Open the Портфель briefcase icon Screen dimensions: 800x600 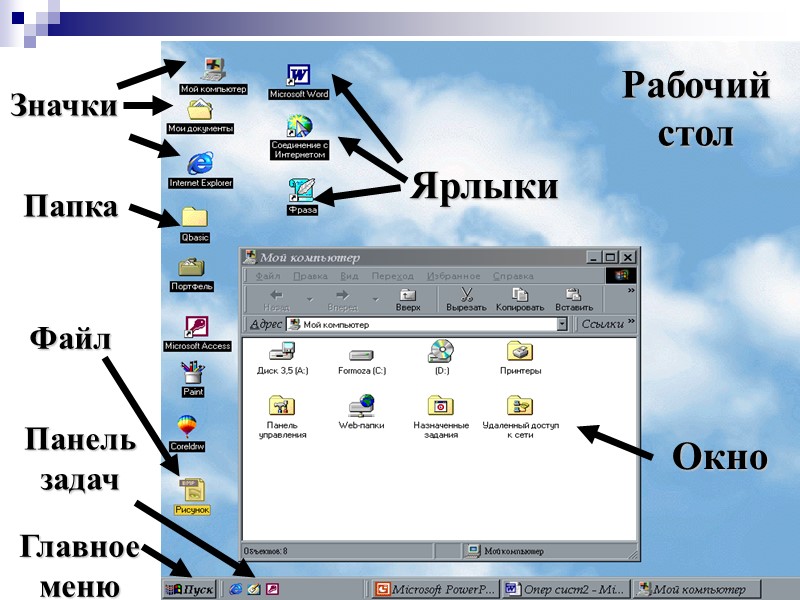point(192,274)
